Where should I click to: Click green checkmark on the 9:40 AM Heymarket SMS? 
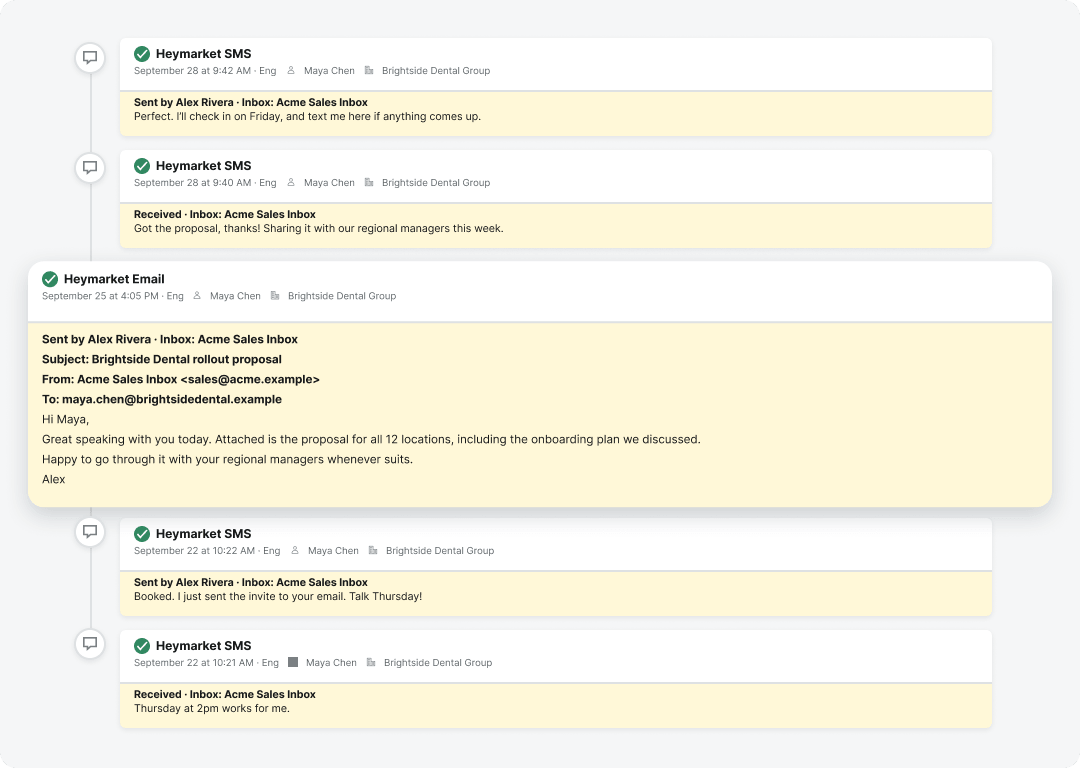142,166
